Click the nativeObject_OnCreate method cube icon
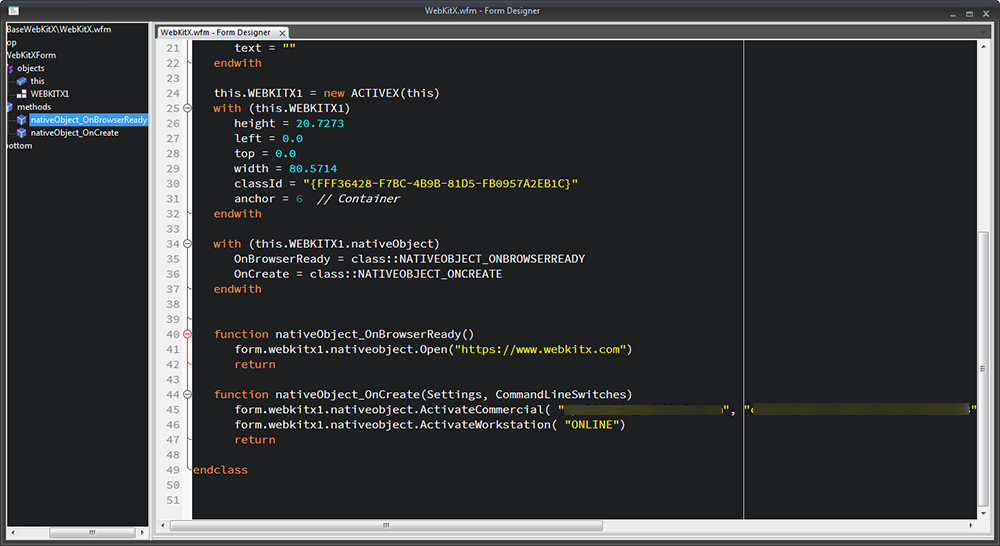Image resolution: width=1000 pixels, height=546 pixels. pos(22,133)
